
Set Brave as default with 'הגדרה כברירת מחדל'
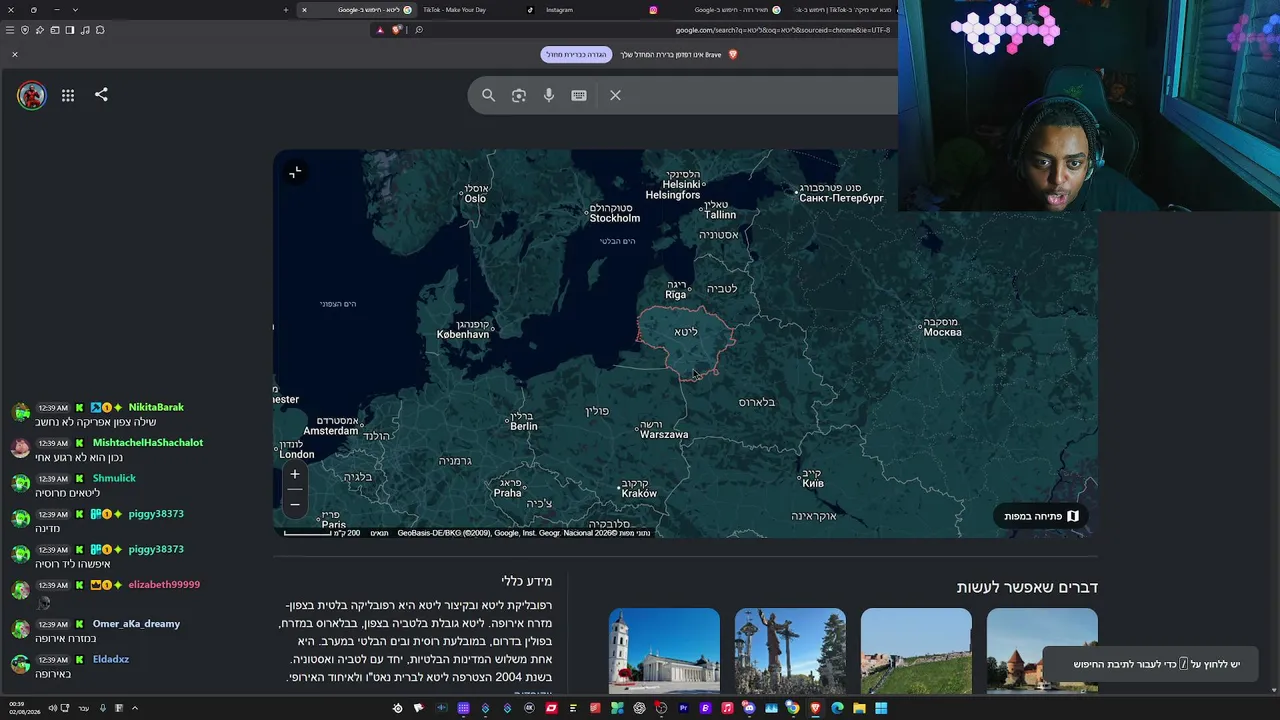(576, 55)
